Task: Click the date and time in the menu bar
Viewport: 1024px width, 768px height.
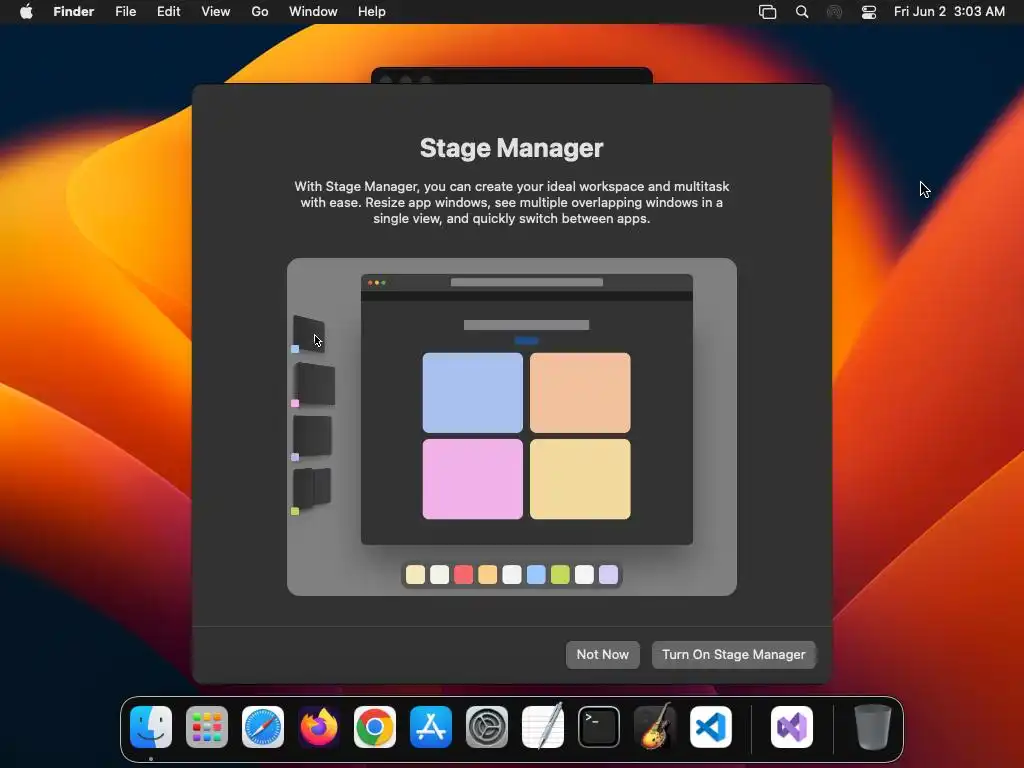Action: [949, 12]
